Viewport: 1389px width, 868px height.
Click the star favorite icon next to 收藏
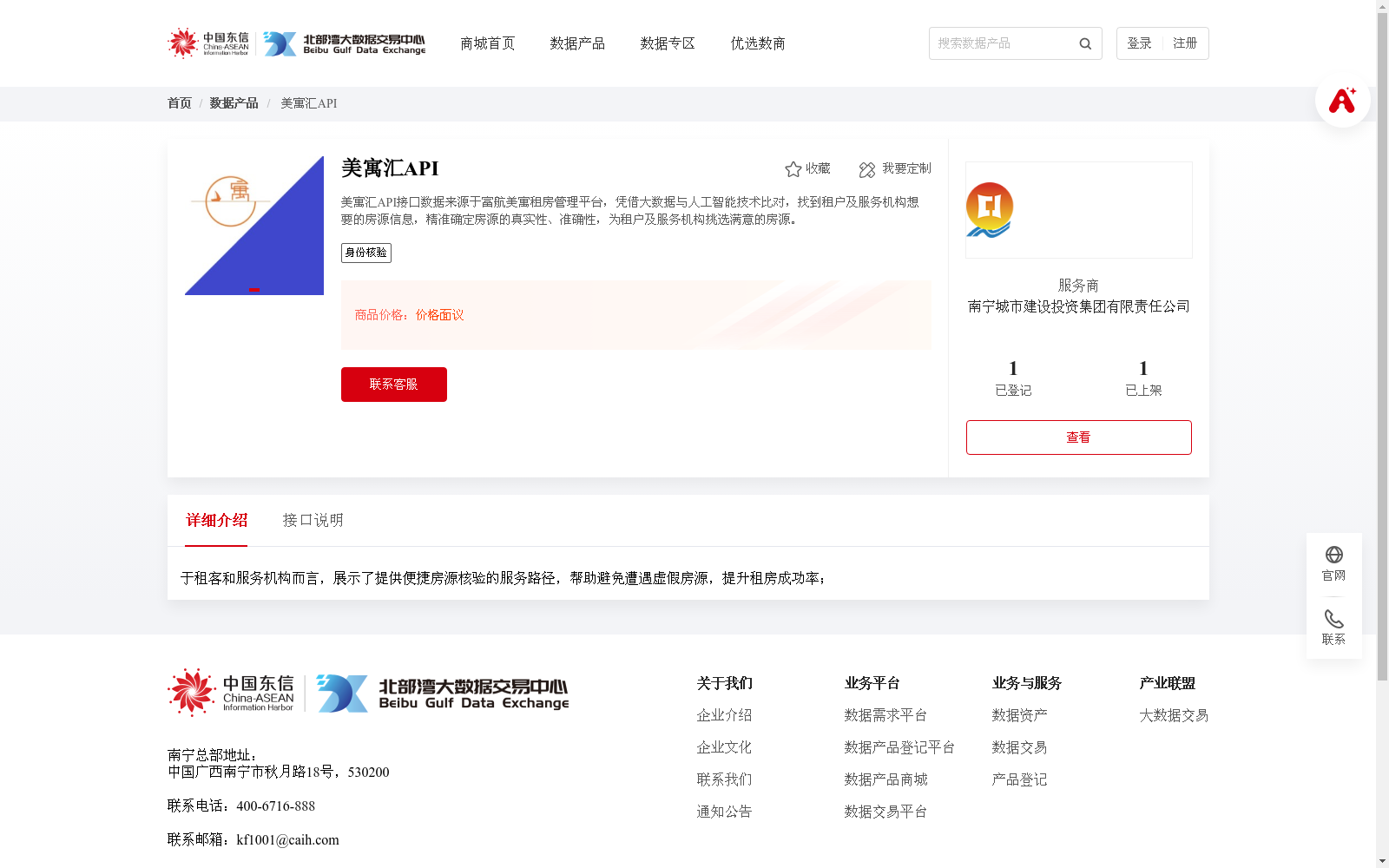click(x=793, y=169)
